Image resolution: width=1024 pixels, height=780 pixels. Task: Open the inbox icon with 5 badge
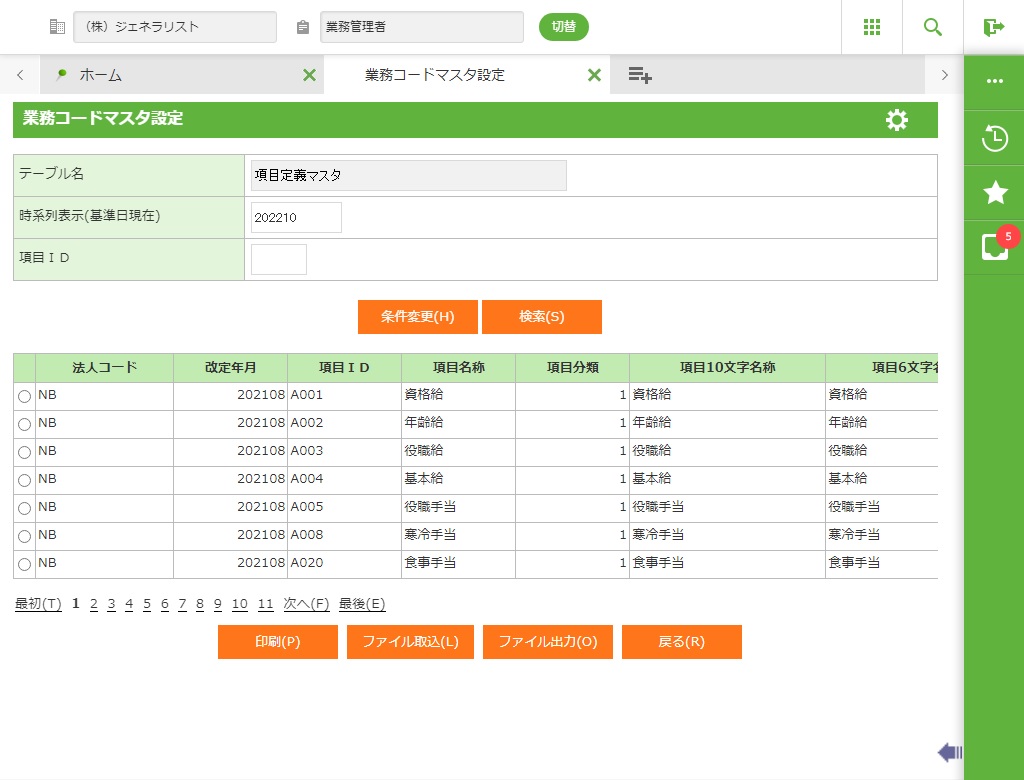coord(994,247)
